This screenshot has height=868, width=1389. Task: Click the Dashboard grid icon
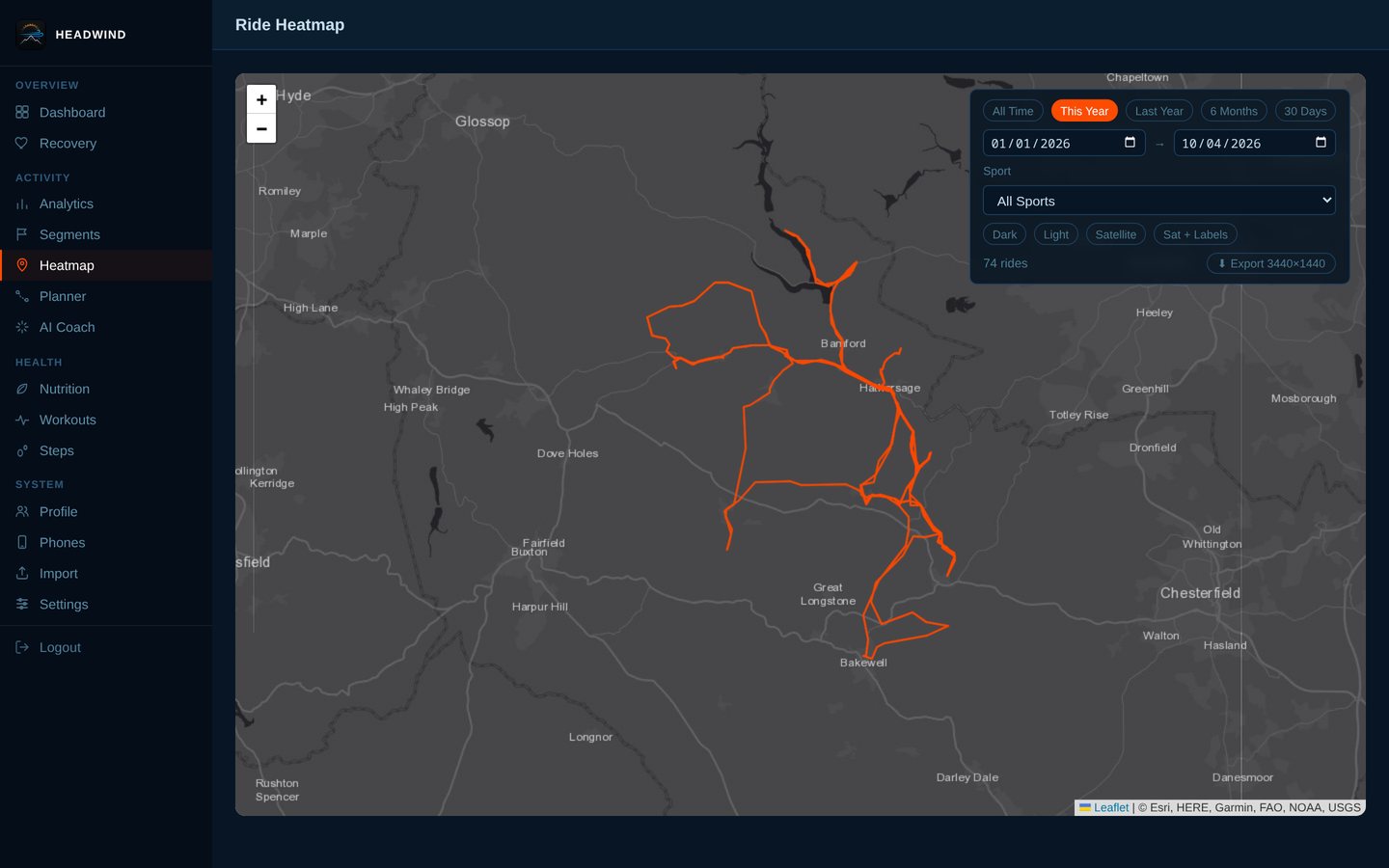[22, 113]
